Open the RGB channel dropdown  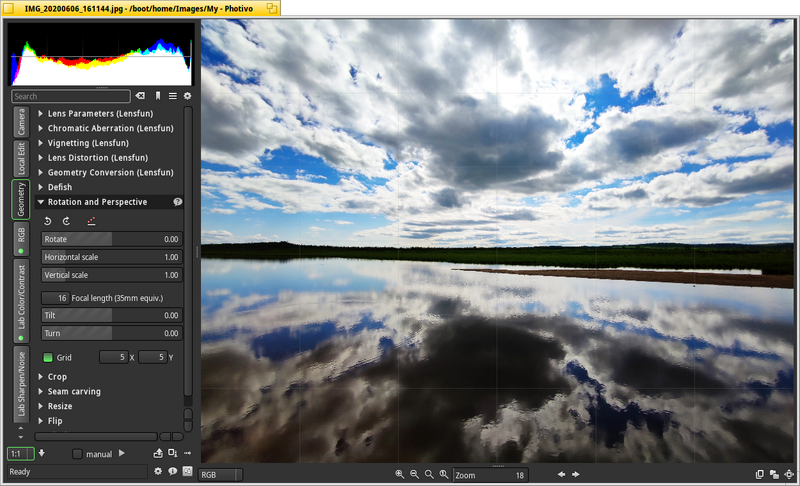coord(220,475)
